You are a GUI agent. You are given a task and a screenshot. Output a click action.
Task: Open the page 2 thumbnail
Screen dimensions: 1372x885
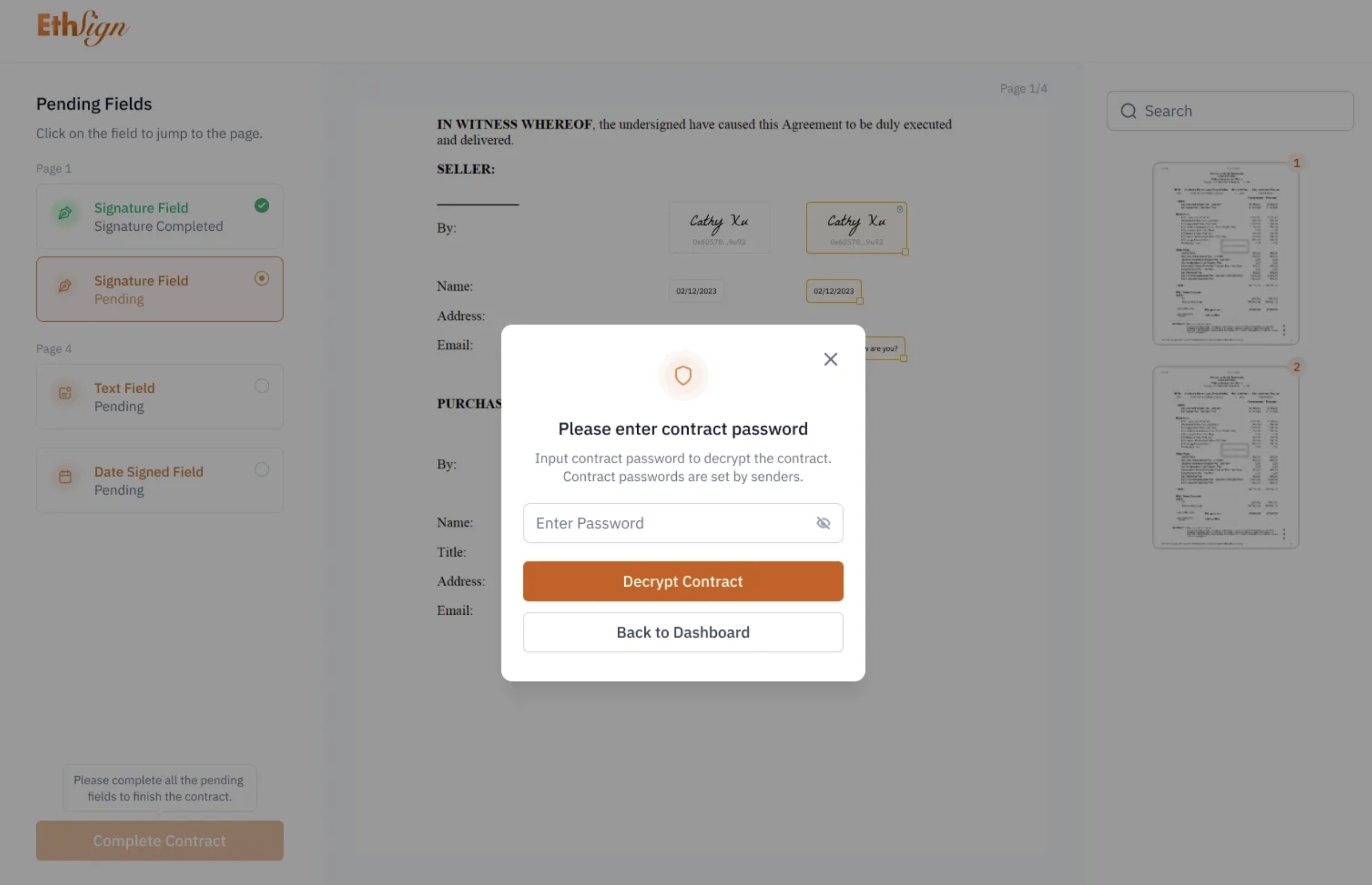(1225, 458)
